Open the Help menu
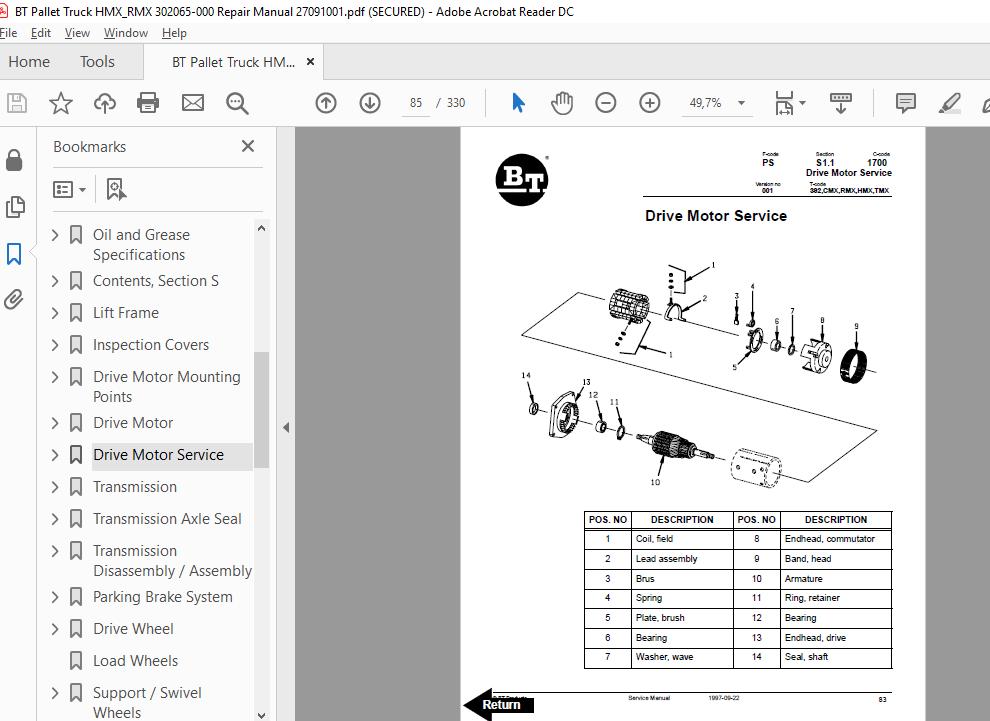 coord(174,33)
